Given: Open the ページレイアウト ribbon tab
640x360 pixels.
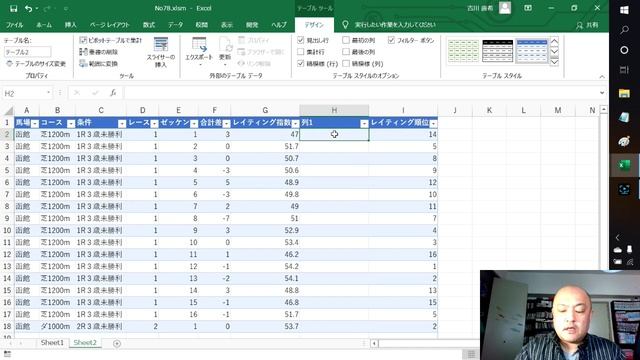Looking at the screenshot, I should 109,25.
